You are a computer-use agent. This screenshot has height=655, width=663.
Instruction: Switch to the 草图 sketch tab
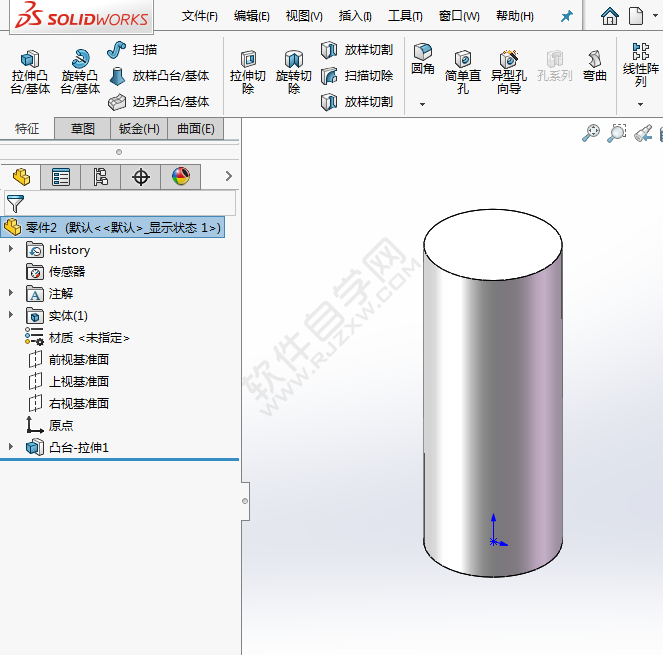pos(82,129)
